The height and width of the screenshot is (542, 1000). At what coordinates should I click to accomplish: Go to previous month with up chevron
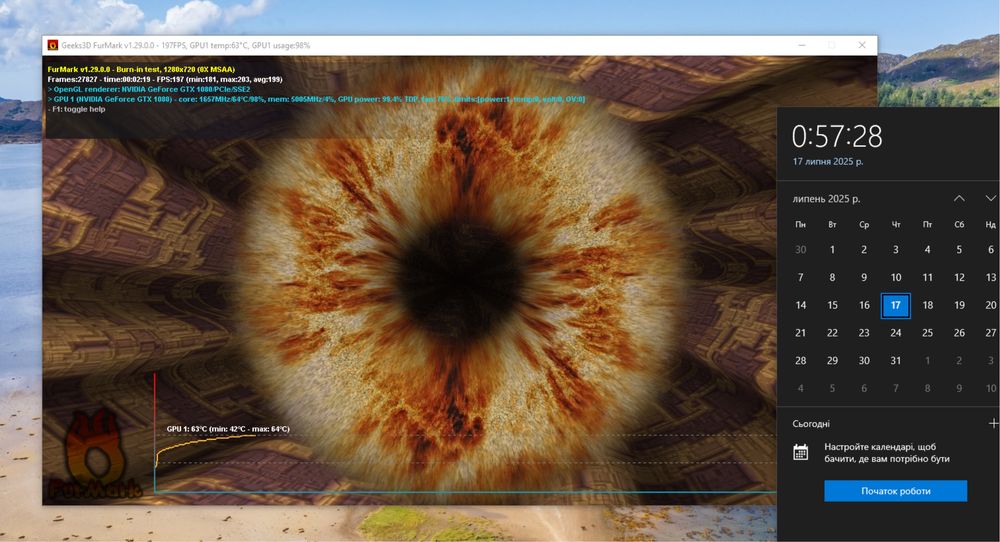coord(959,198)
